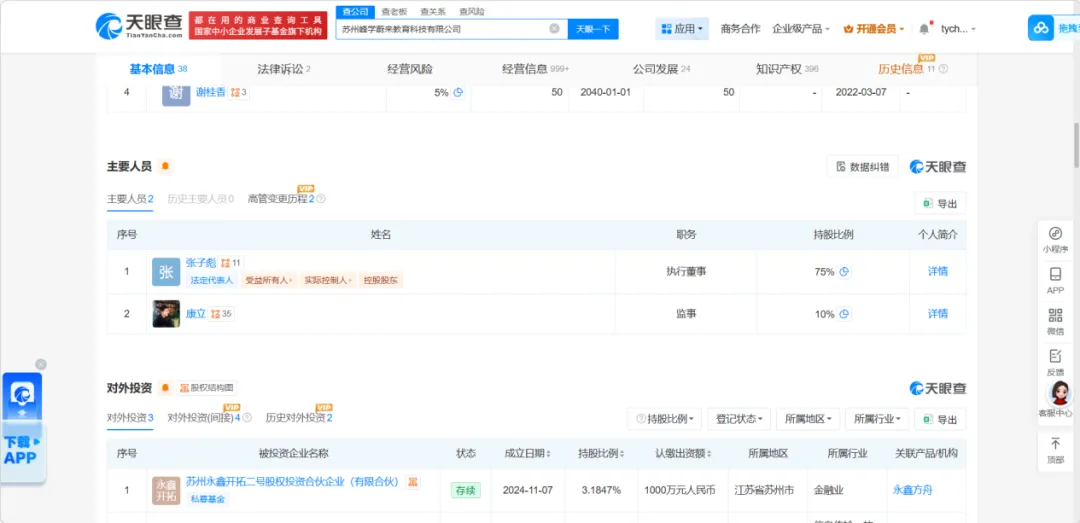Click the 顶部 back-to-top icon
This screenshot has height=523, width=1080.
[x=1055, y=451]
